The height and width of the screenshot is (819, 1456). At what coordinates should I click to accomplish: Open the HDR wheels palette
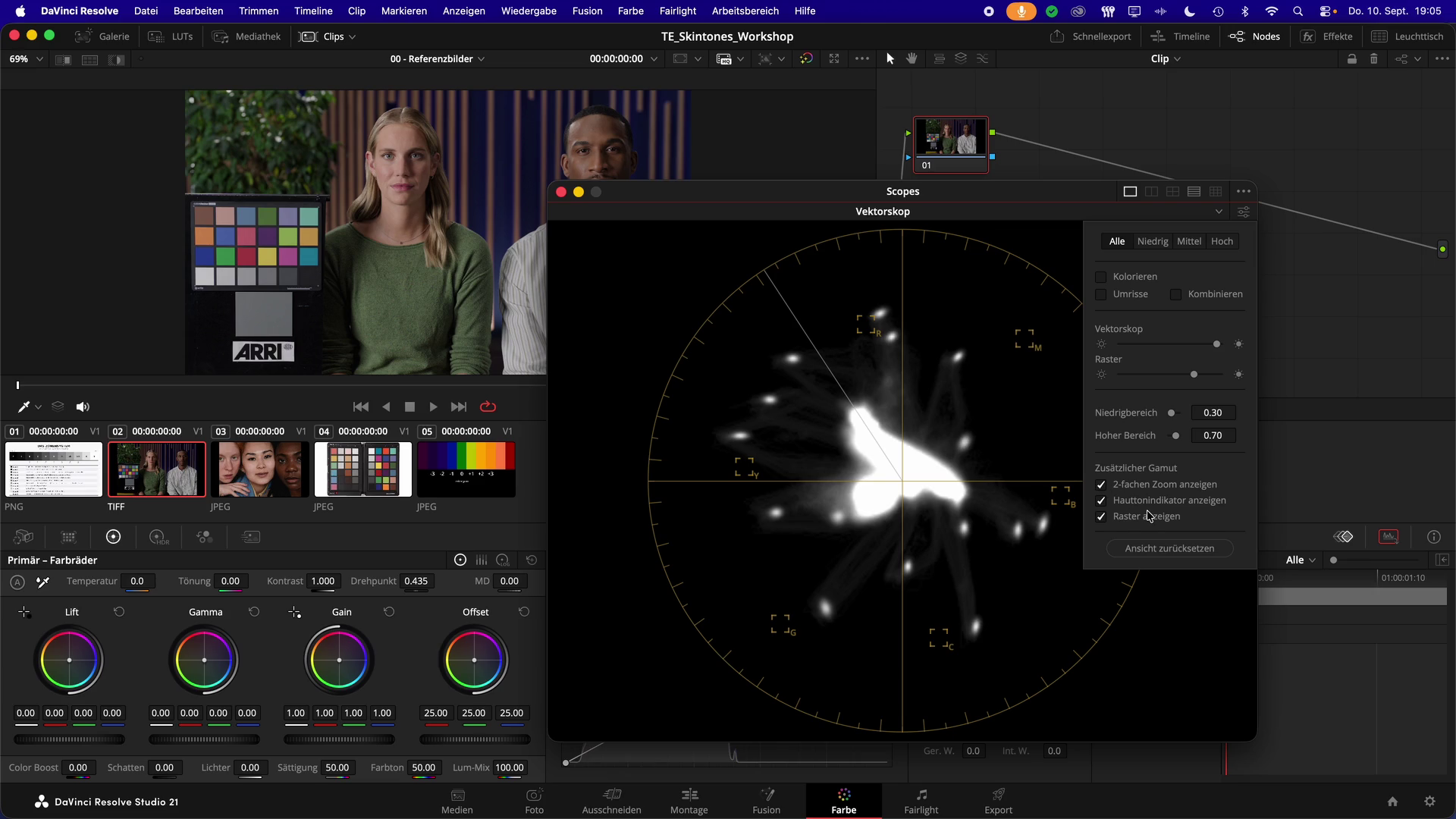pos(158,537)
